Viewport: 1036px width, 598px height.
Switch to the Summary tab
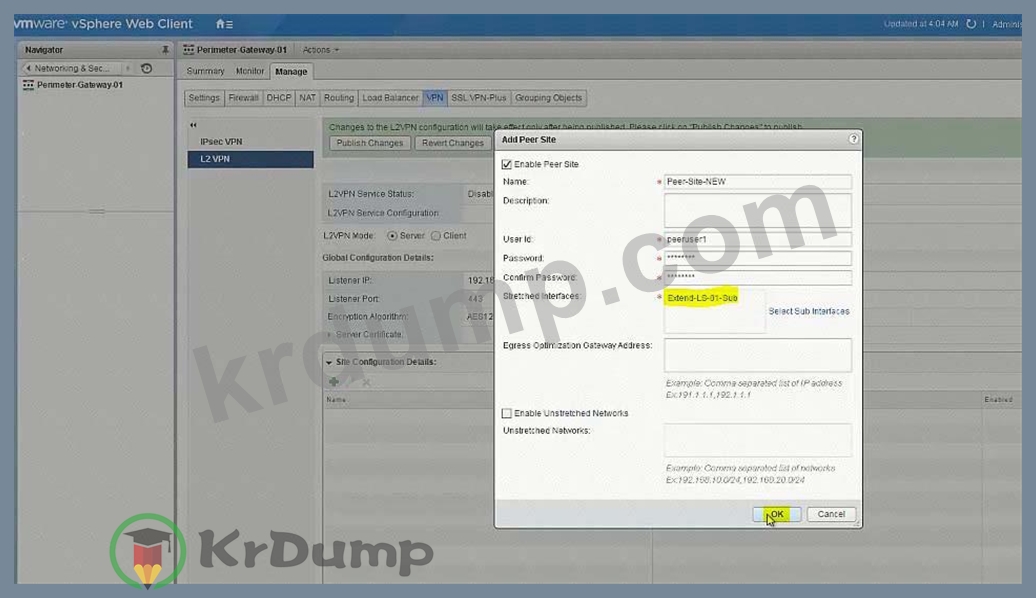pyautogui.click(x=205, y=71)
